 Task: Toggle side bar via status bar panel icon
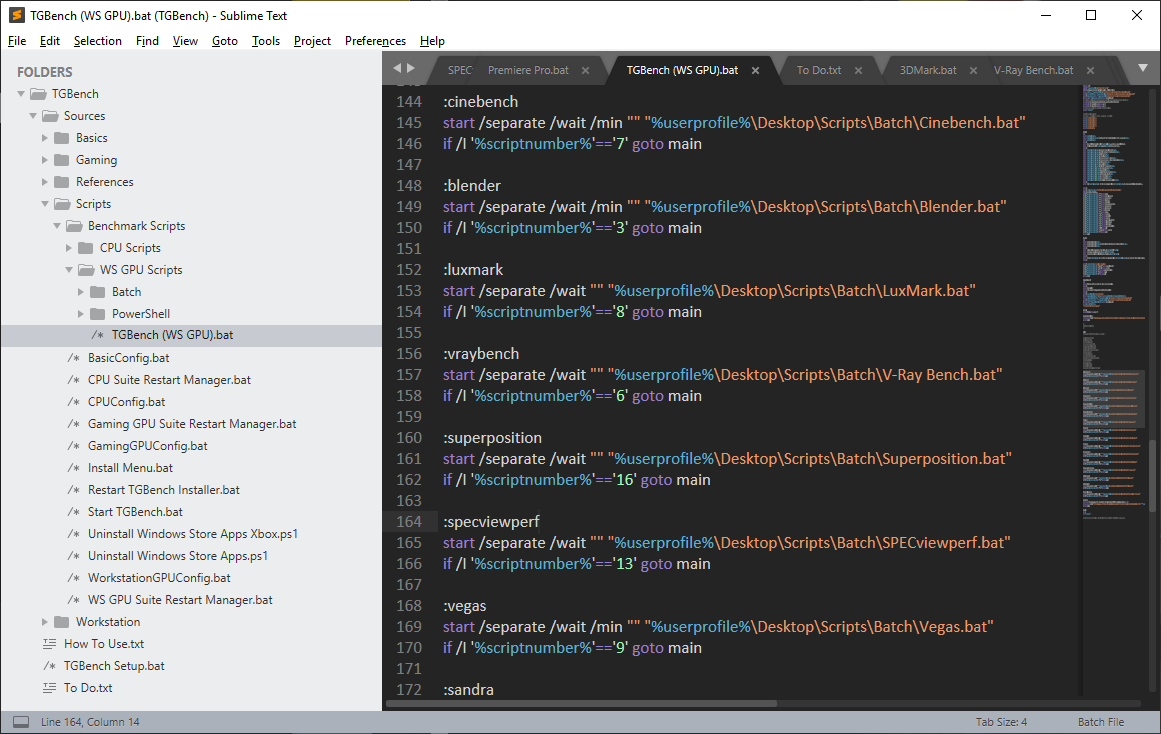21,722
